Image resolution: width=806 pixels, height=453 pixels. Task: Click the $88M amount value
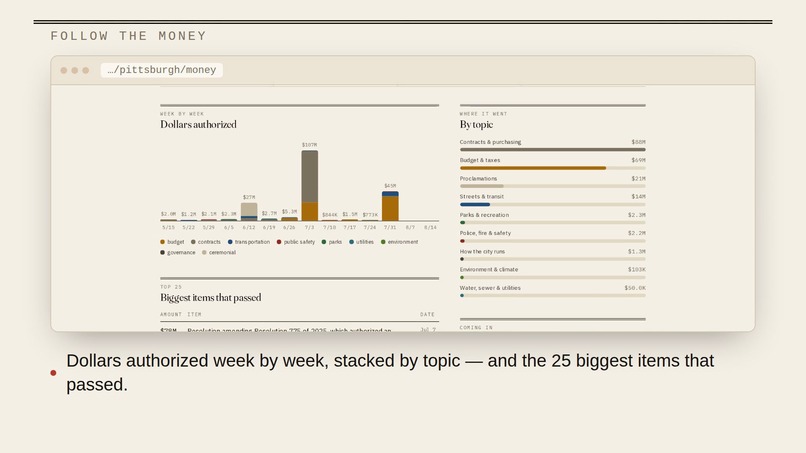tap(638, 142)
